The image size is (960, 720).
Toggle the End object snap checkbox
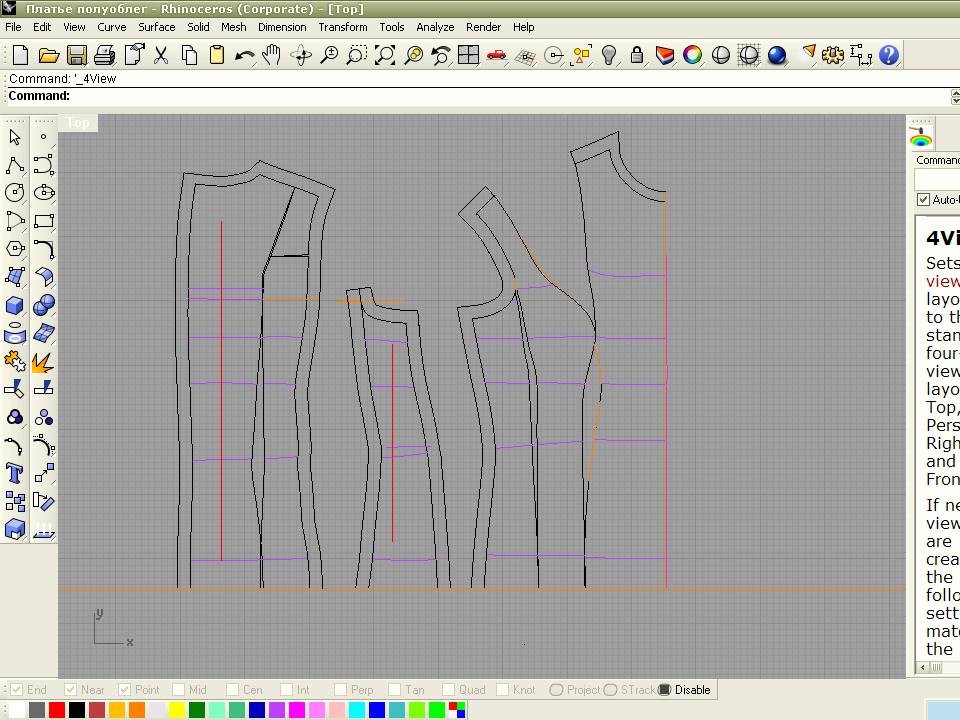[17, 690]
